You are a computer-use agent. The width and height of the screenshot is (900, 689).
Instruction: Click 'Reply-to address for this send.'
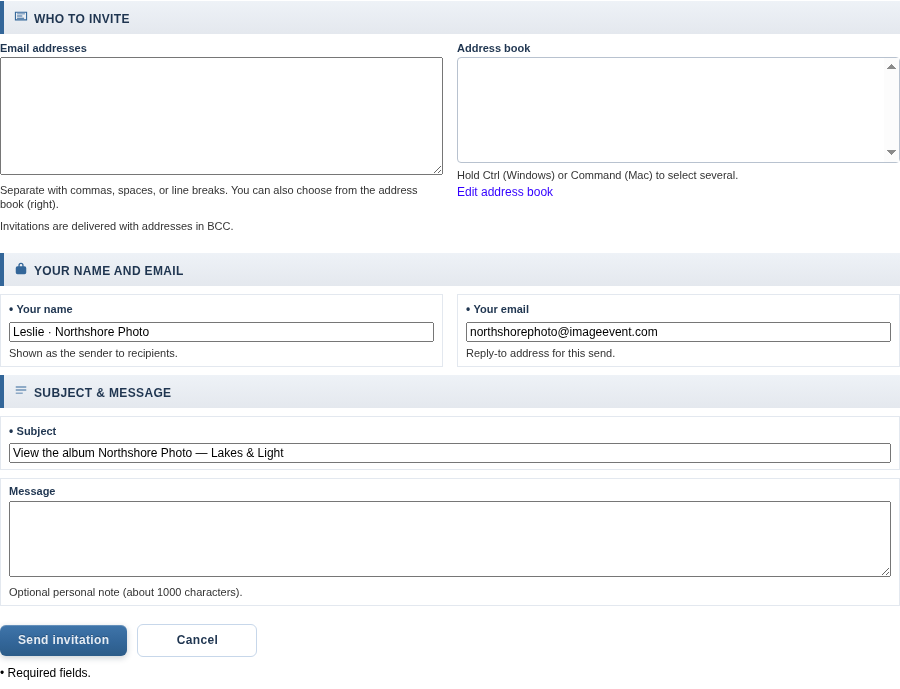click(x=540, y=353)
